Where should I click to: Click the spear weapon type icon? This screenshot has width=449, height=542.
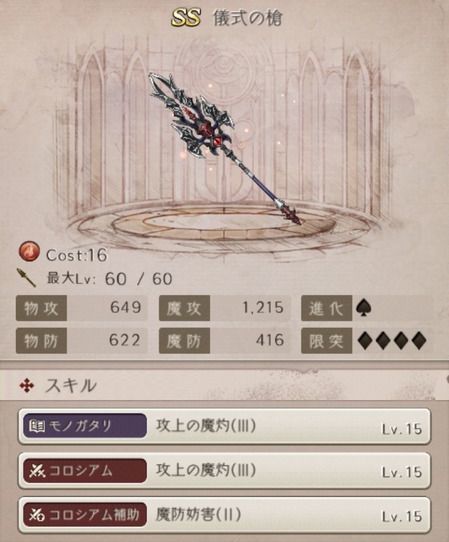27,278
